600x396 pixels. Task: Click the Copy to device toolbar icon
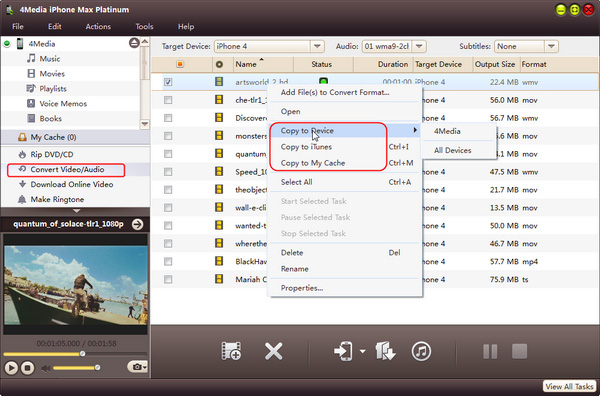pos(343,351)
